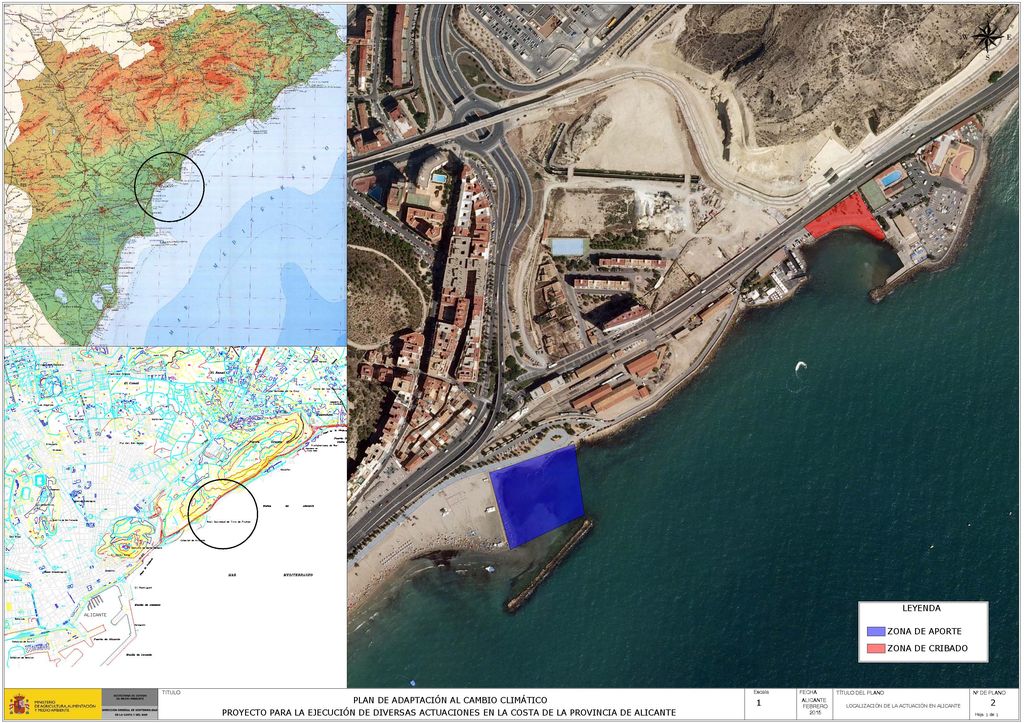Click the Plan de Adaptación al Cambio Climático title
The width and height of the screenshot is (1024, 723).
coord(448,699)
